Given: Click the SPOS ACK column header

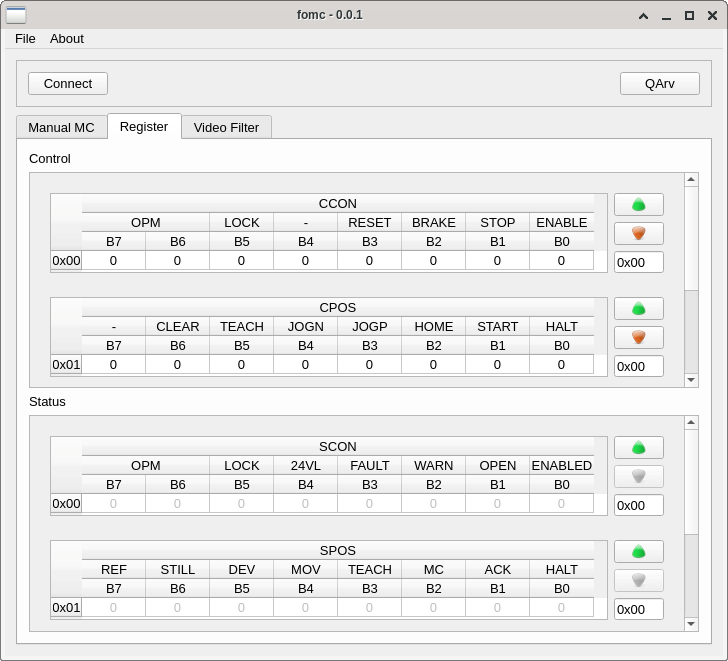Looking at the screenshot, I should click(497, 569).
